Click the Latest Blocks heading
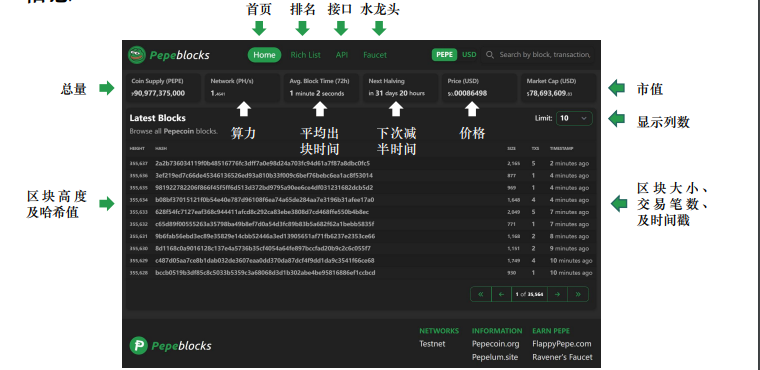The height and width of the screenshot is (370, 760). pyautogui.click(x=158, y=118)
